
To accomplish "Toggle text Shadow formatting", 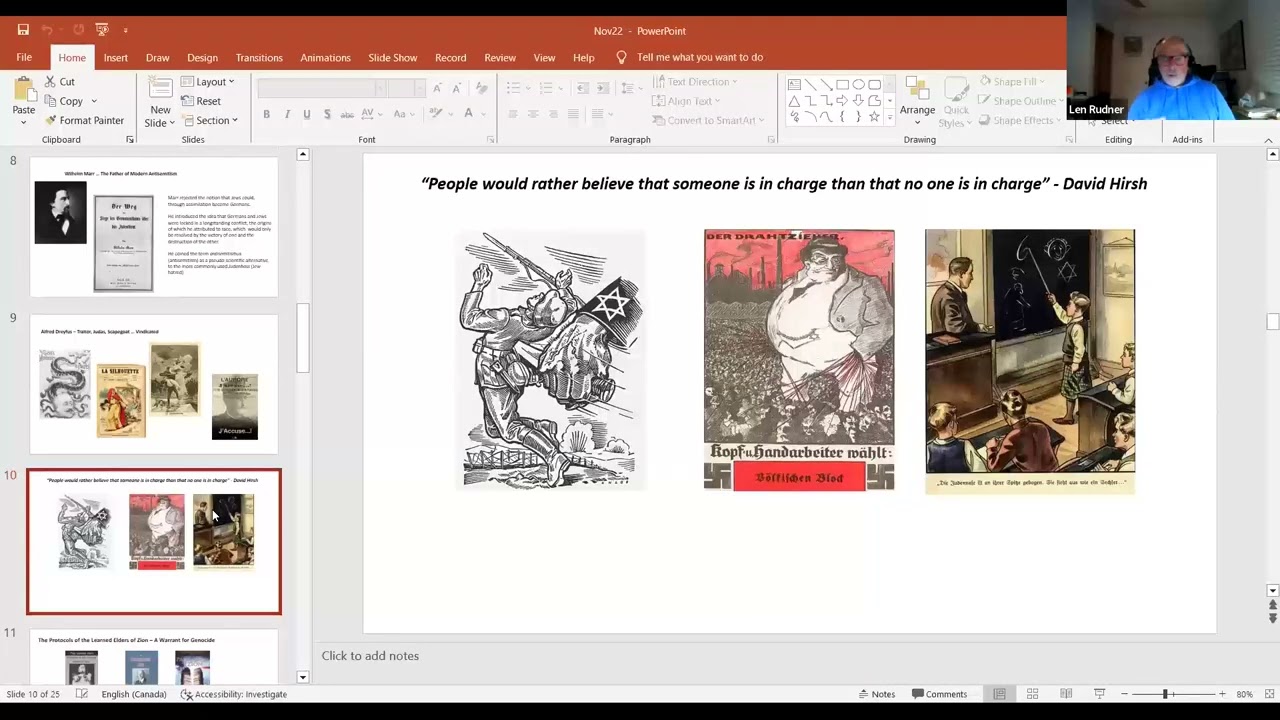I will coord(327,114).
